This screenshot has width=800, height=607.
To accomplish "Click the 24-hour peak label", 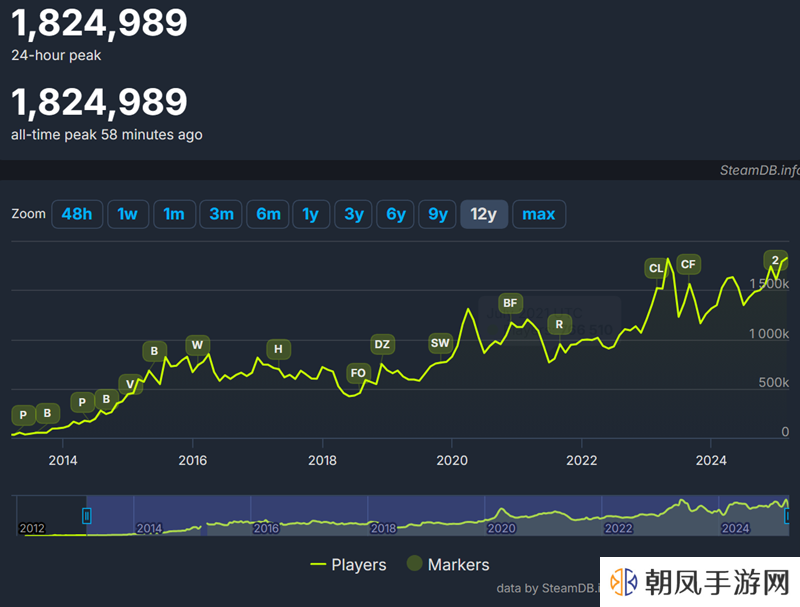I will 56,55.
